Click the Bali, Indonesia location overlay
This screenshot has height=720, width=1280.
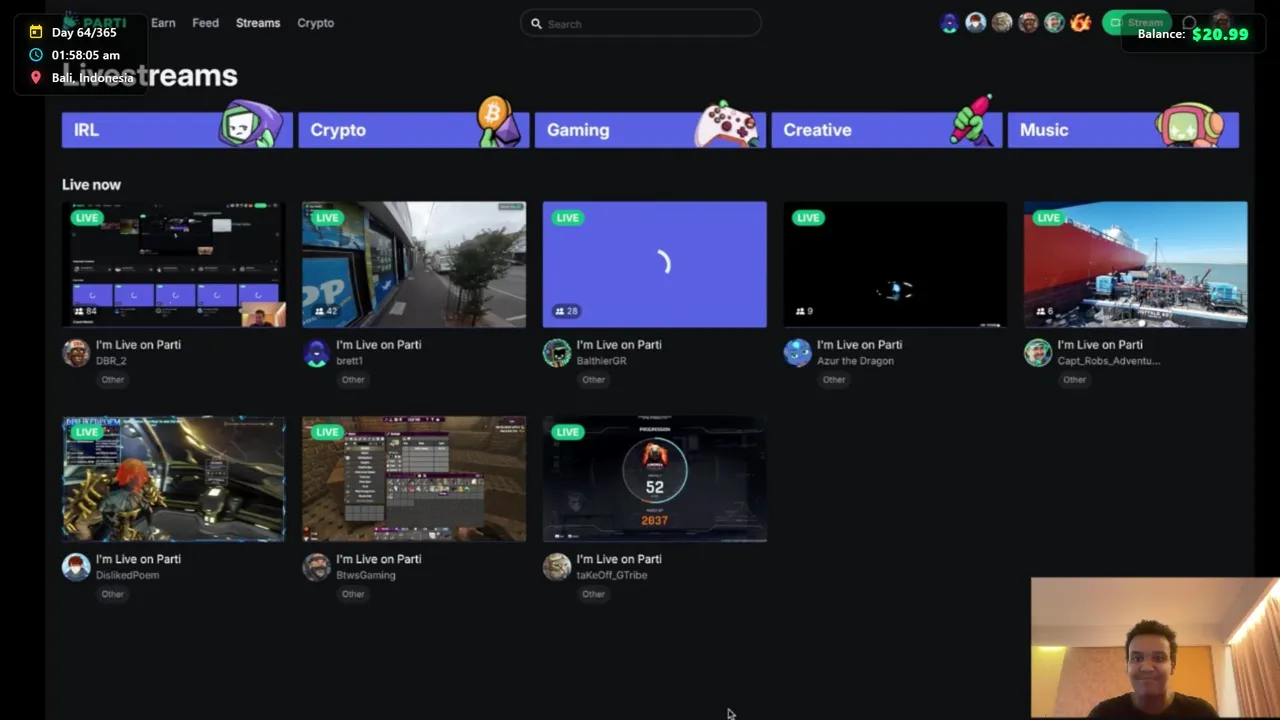point(92,78)
